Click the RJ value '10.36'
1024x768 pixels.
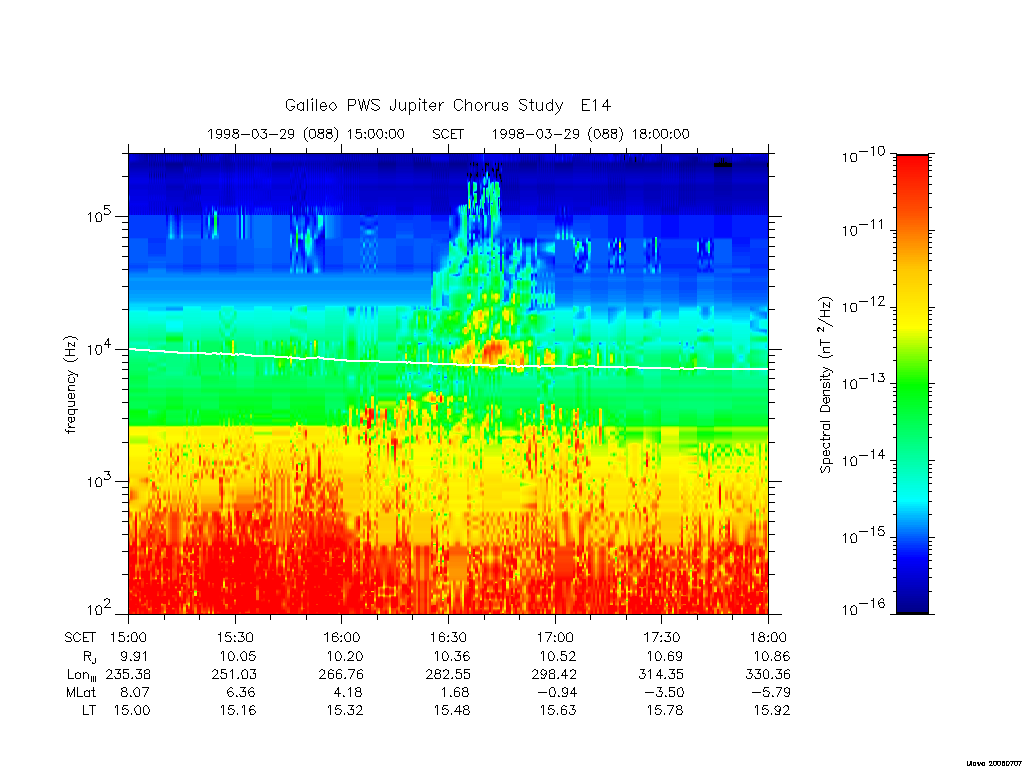click(451, 656)
